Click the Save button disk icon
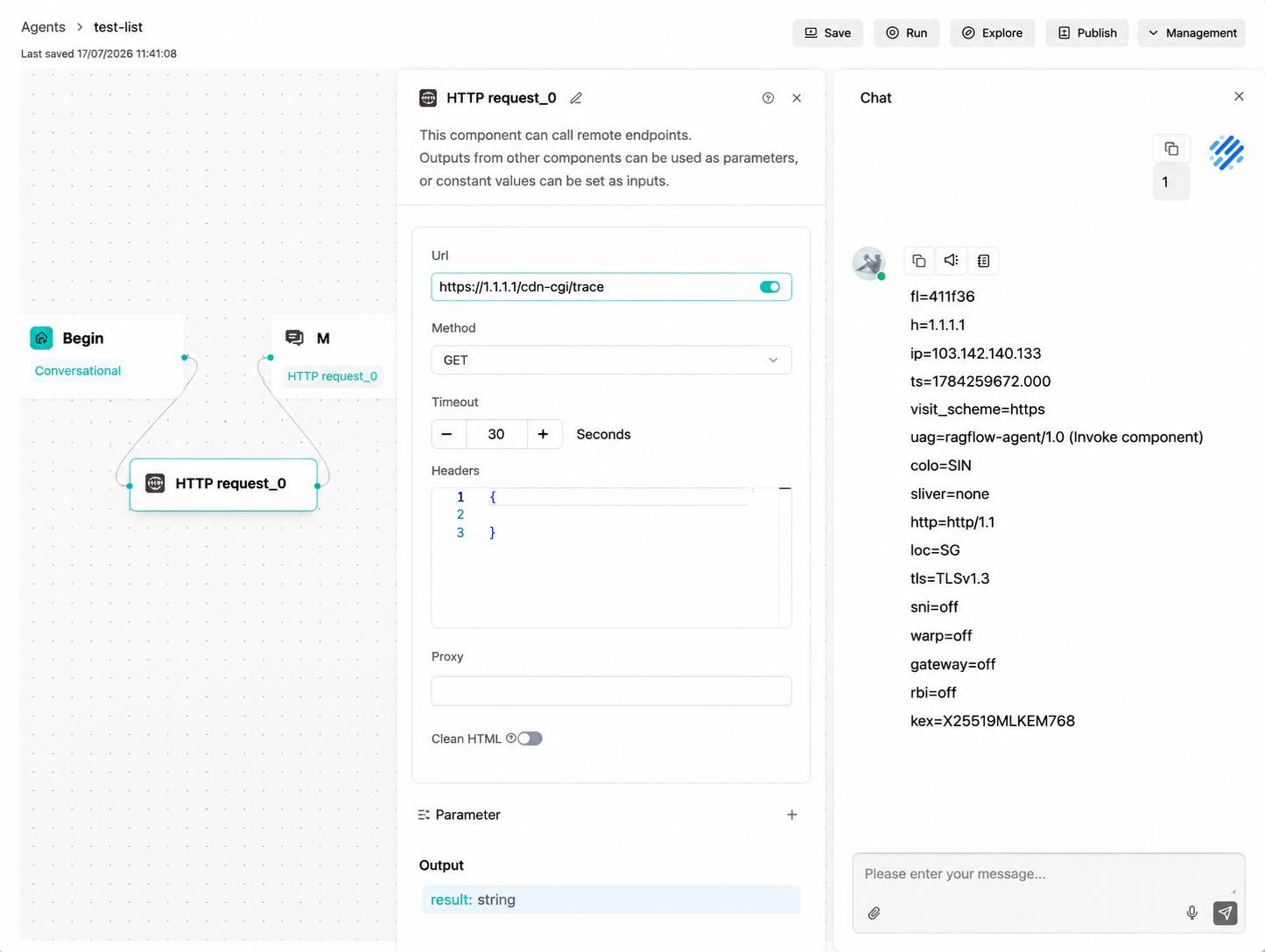 click(811, 32)
